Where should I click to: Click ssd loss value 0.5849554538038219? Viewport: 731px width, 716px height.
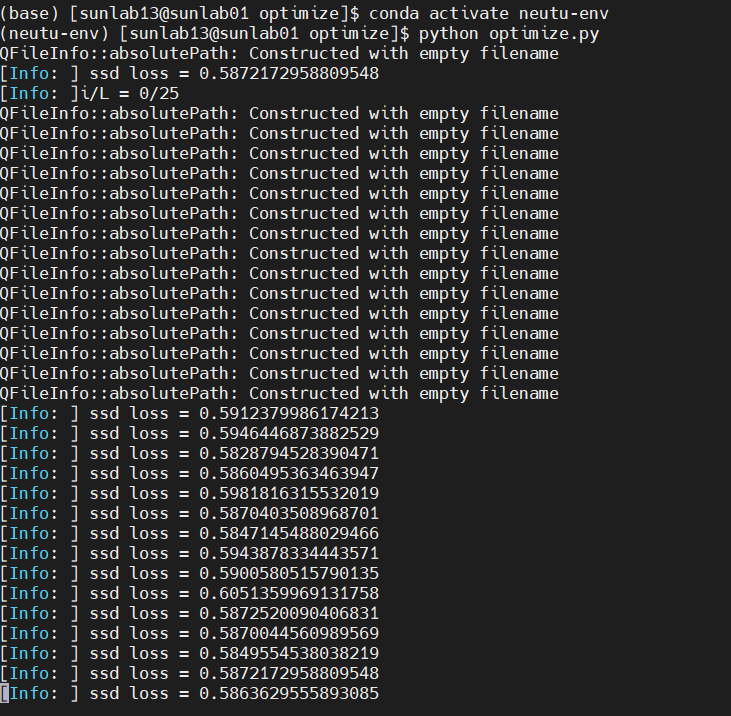pos(289,654)
